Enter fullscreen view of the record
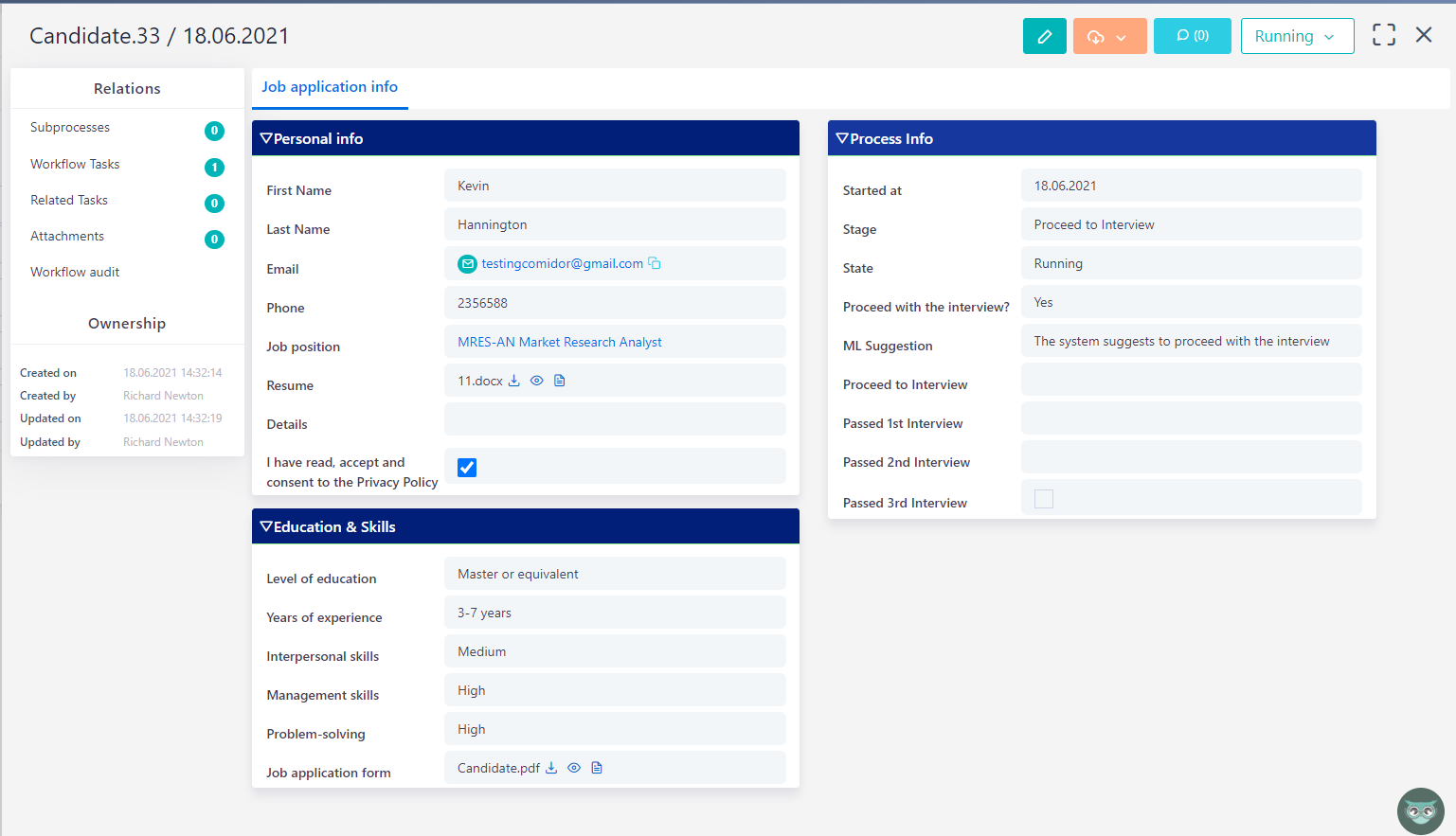Viewport: 1456px width, 836px height. (1383, 34)
